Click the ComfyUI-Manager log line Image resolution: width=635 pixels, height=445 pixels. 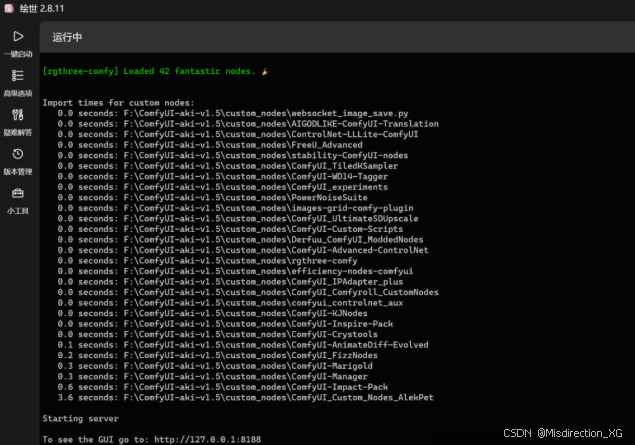213,377
